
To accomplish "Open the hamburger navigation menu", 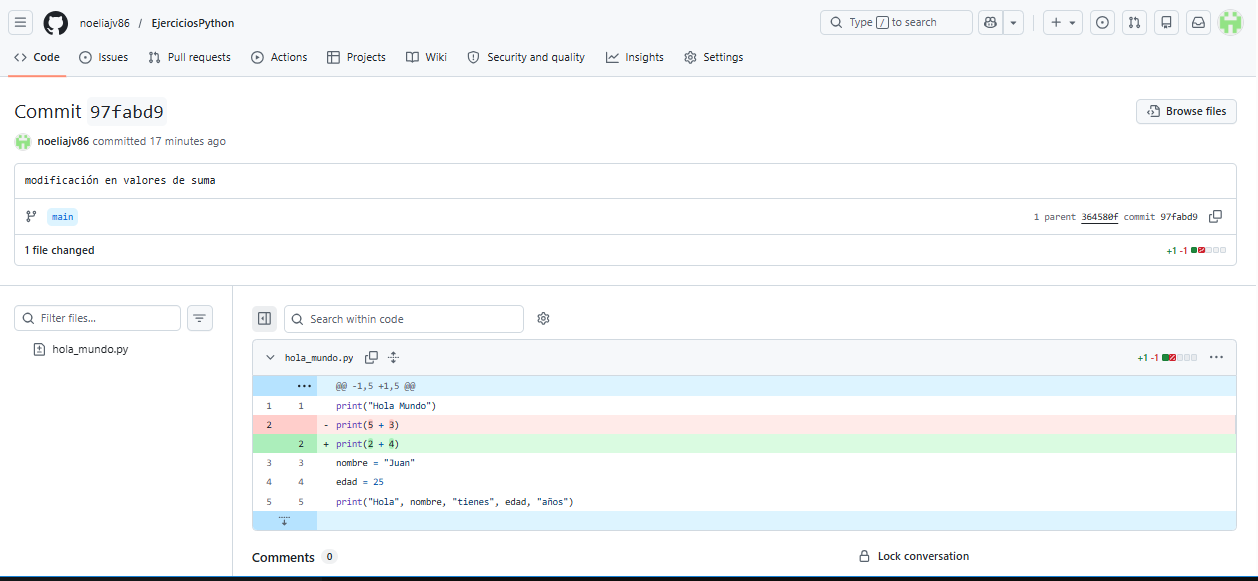I will (21, 22).
